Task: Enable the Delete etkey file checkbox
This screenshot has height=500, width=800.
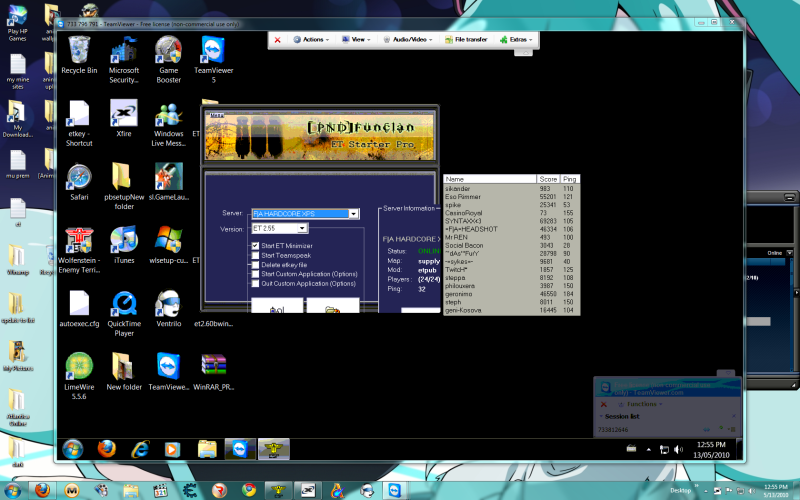Action: pos(255,265)
